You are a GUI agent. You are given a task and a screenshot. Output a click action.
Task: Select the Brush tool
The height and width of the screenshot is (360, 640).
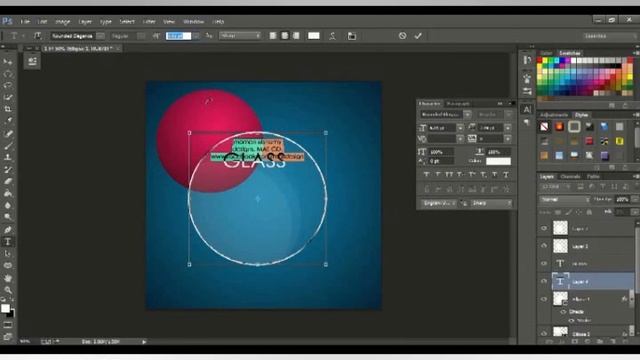point(8,145)
